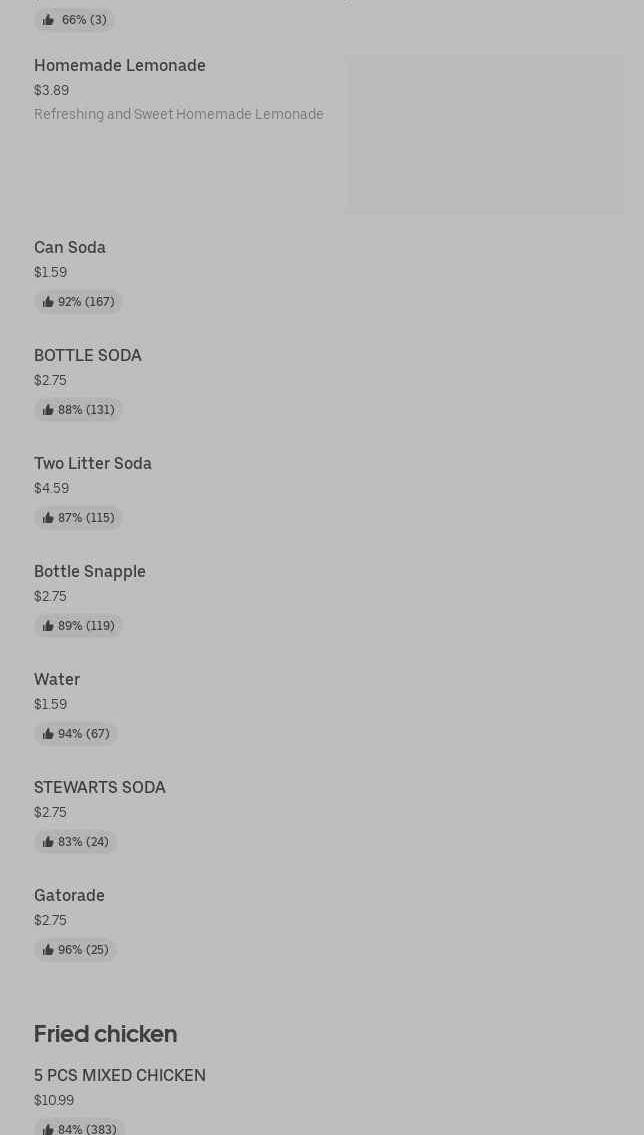Image resolution: width=644 pixels, height=1135 pixels.
Task: Choose the Two Litter Soda title
Action: coord(93,464)
